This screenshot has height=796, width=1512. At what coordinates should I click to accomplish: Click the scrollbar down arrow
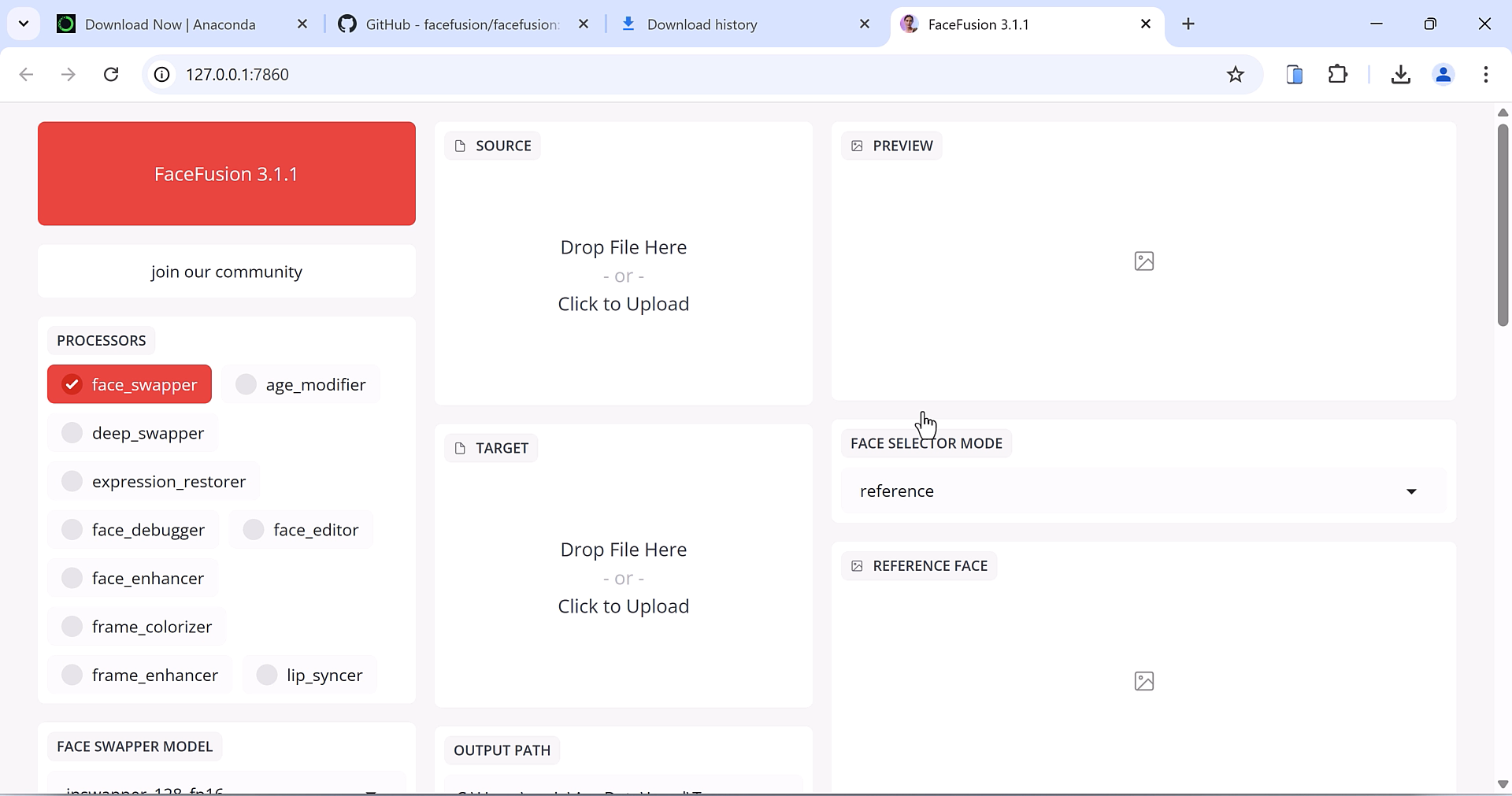[1503, 784]
